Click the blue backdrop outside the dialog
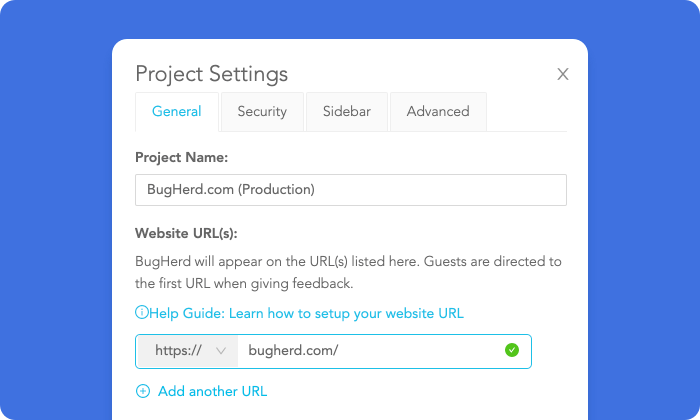The height and width of the screenshot is (420, 700). click(50, 200)
